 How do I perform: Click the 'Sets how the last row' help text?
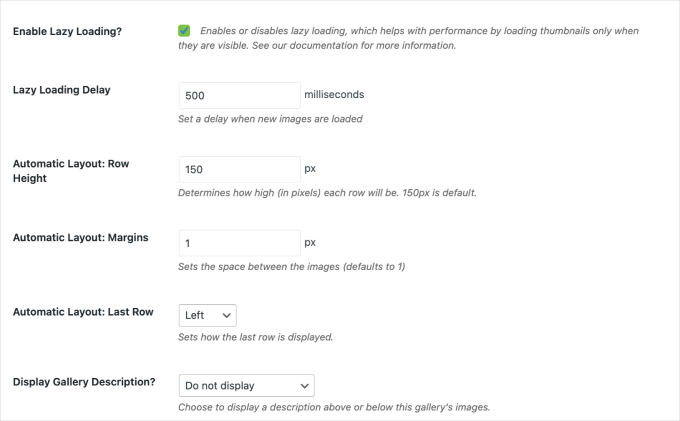point(255,337)
